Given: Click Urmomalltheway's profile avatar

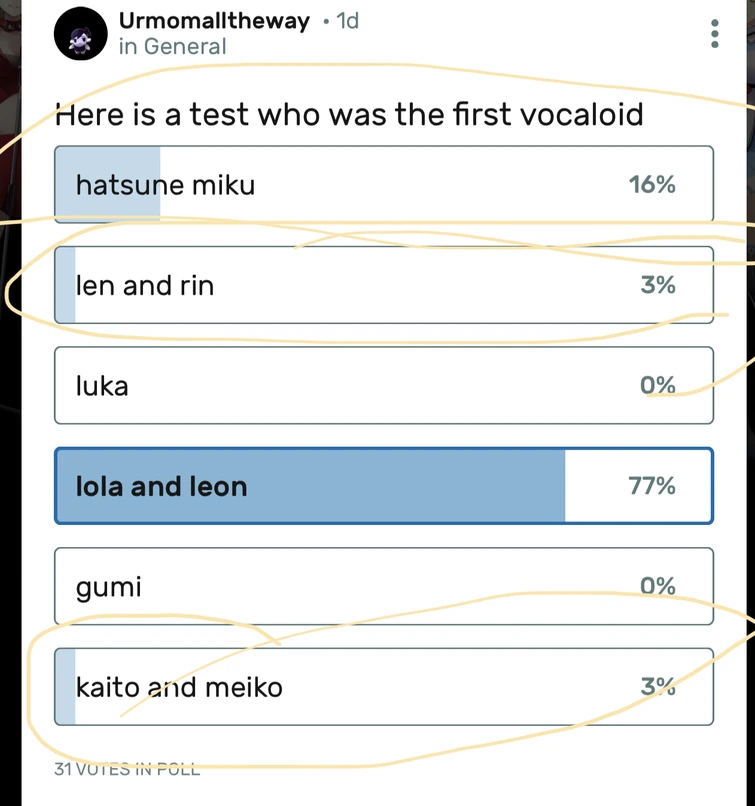Looking at the screenshot, I should click(x=80, y=33).
